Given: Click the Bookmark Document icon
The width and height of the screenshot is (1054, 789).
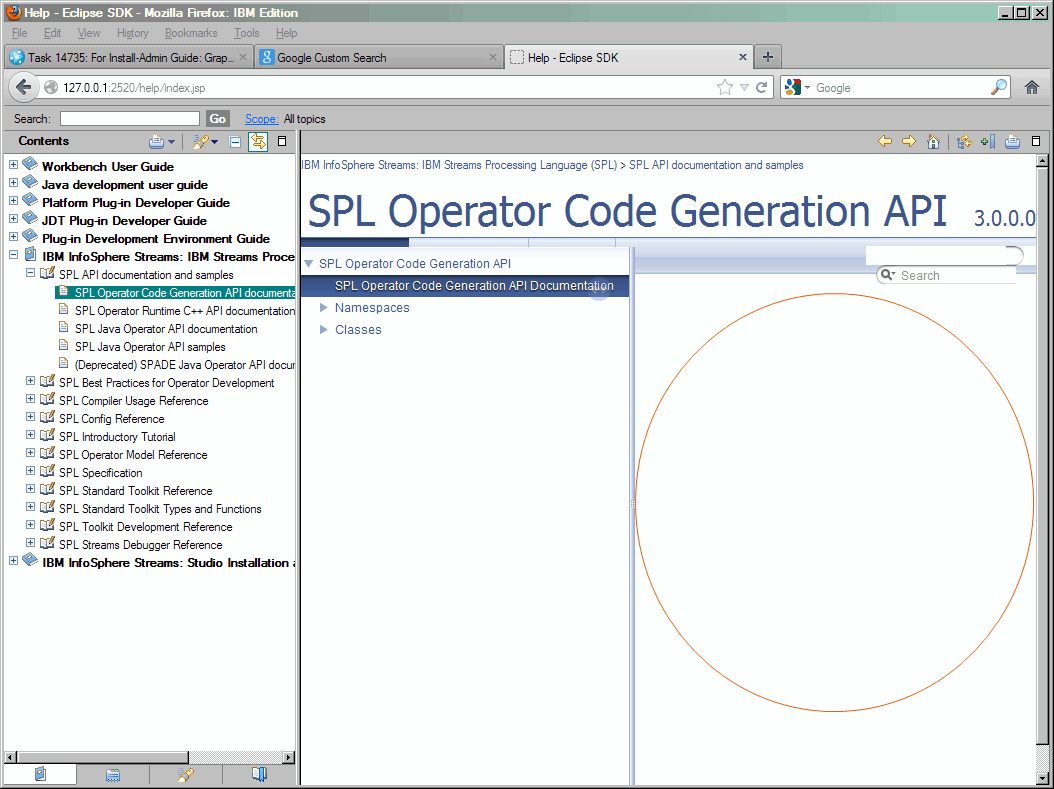Looking at the screenshot, I should 988,141.
